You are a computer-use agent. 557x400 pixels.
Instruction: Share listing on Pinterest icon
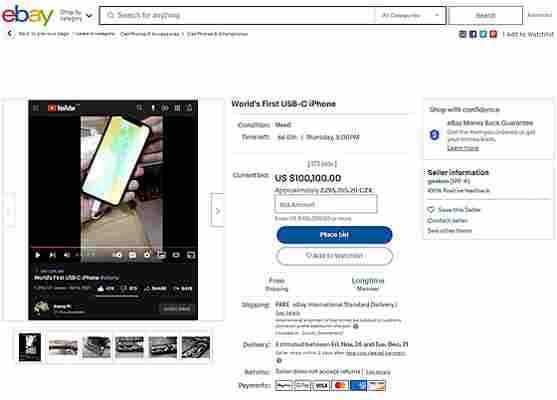(493, 34)
